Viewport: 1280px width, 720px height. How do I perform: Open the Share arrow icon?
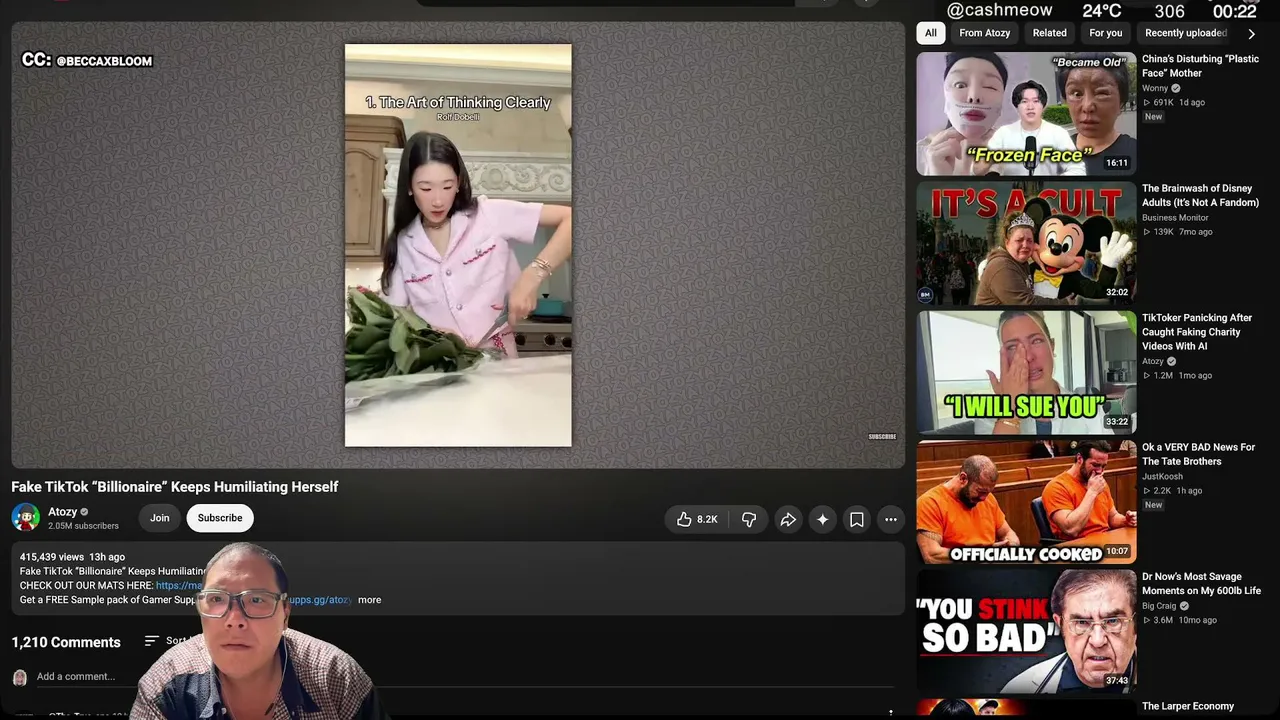tap(788, 519)
